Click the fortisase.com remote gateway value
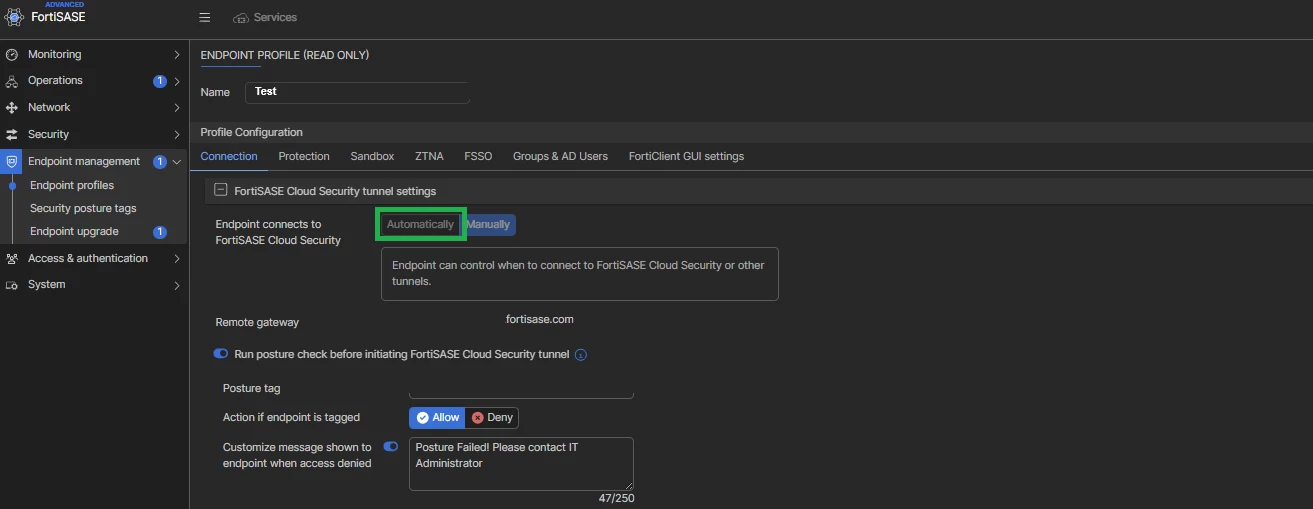This screenshot has width=1313, height=509. (x=540, y=320)
